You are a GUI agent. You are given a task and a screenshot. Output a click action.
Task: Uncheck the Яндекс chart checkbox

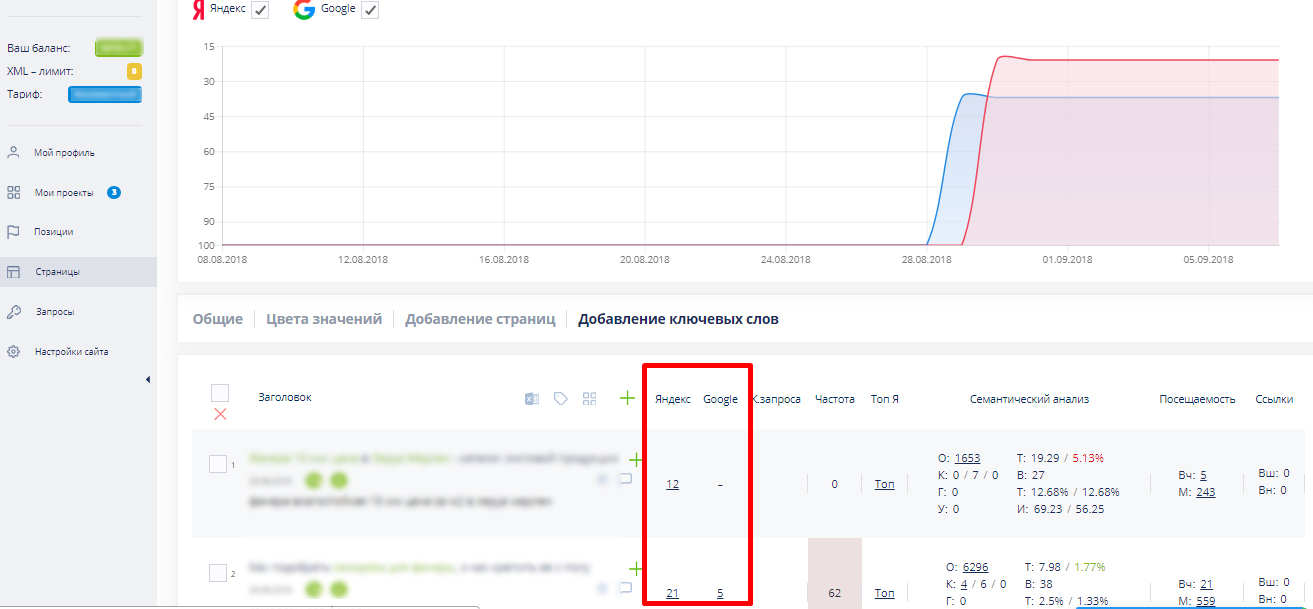tap(260, 10)
